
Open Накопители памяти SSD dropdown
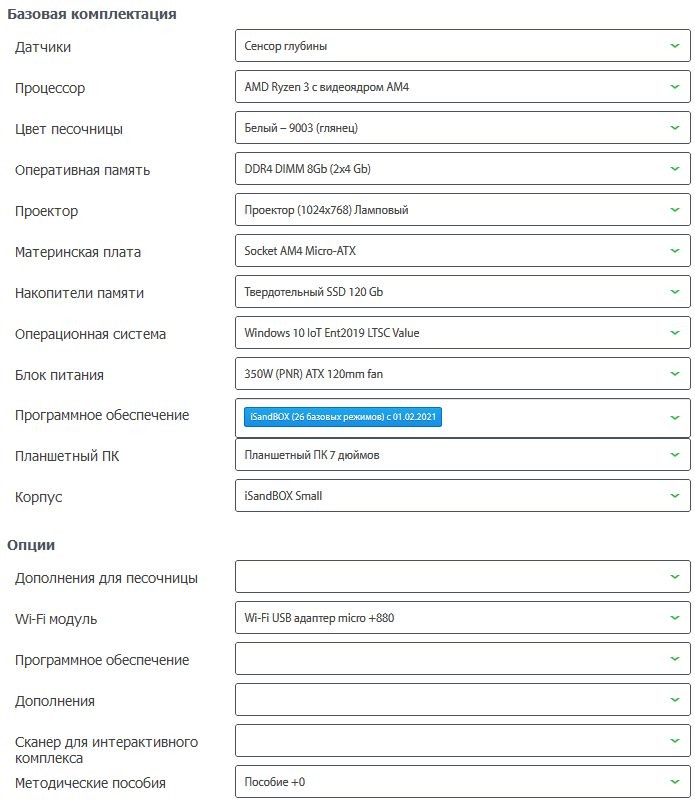[462, 291]
